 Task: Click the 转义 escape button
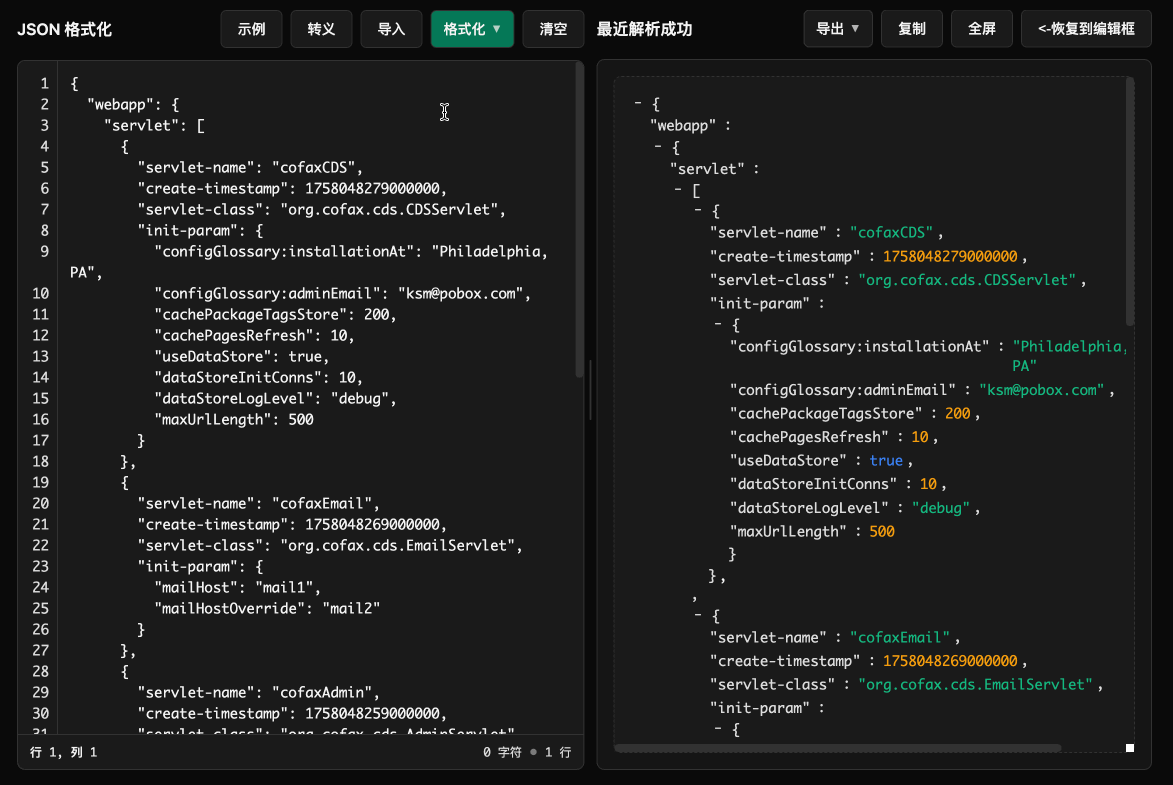(321, 29)
